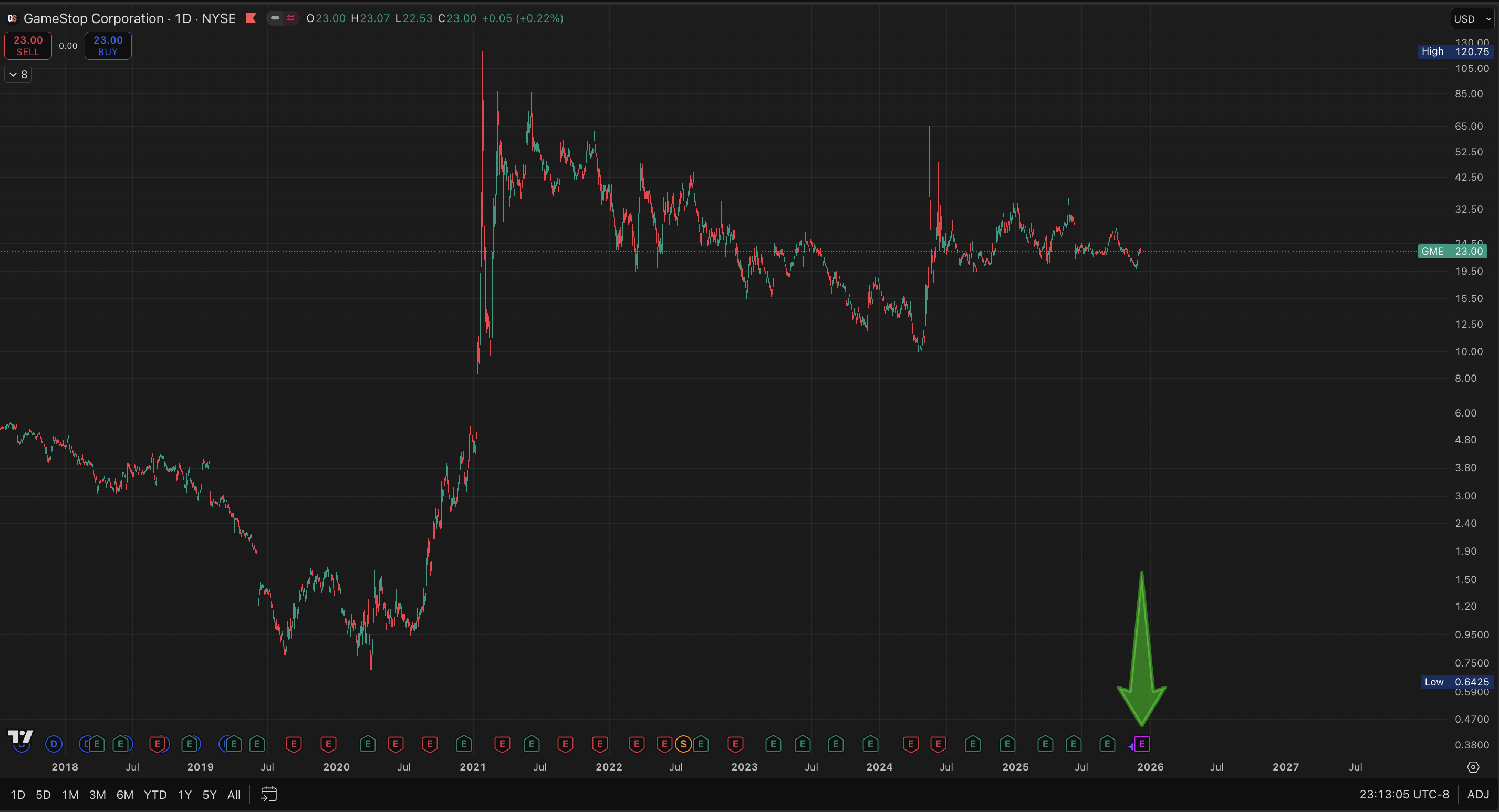
Task: Open chart axis settings gear icon
Action: coord(1473,767)
